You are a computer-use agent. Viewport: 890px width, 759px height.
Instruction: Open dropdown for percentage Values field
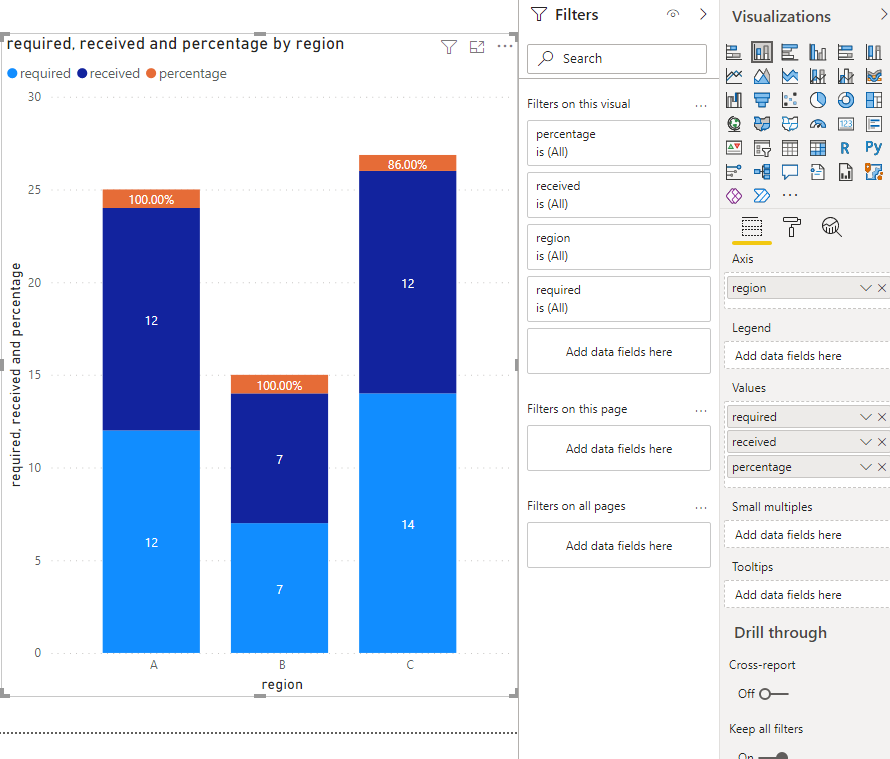[865, 467]
